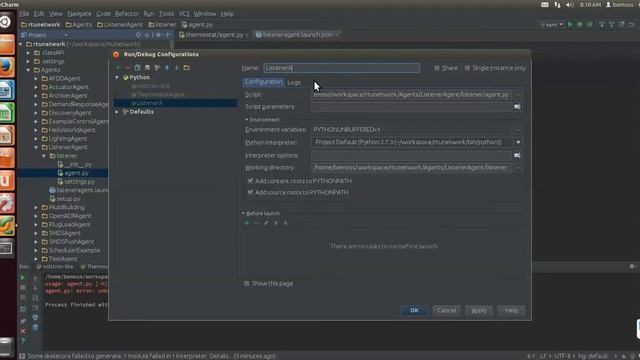Viewport: 640px width, 360px height.
Task: Remove configuration with the red minus icon
Action: pos(128,68)
